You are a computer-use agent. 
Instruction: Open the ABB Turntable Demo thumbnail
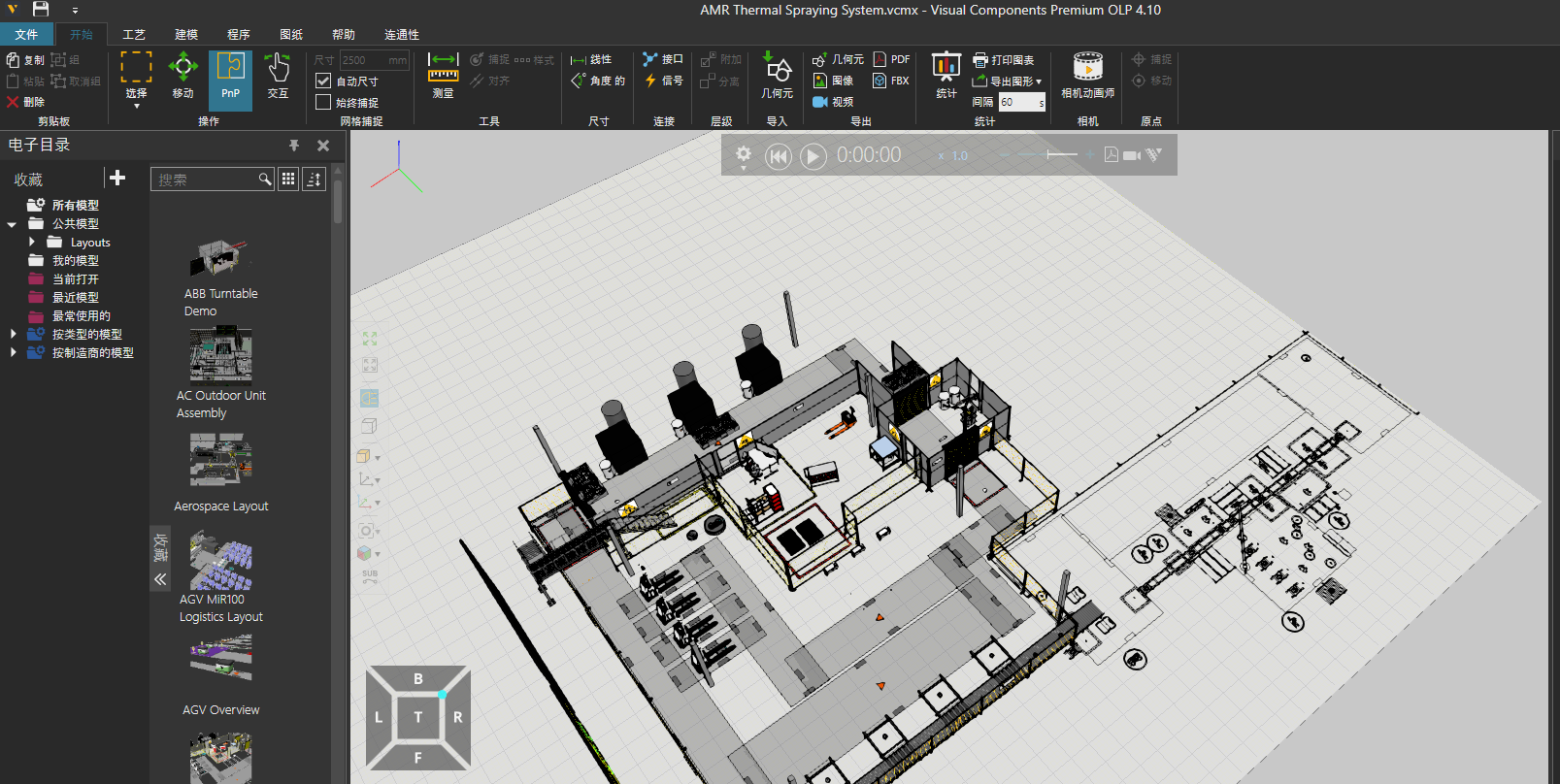tap(221, 260)
